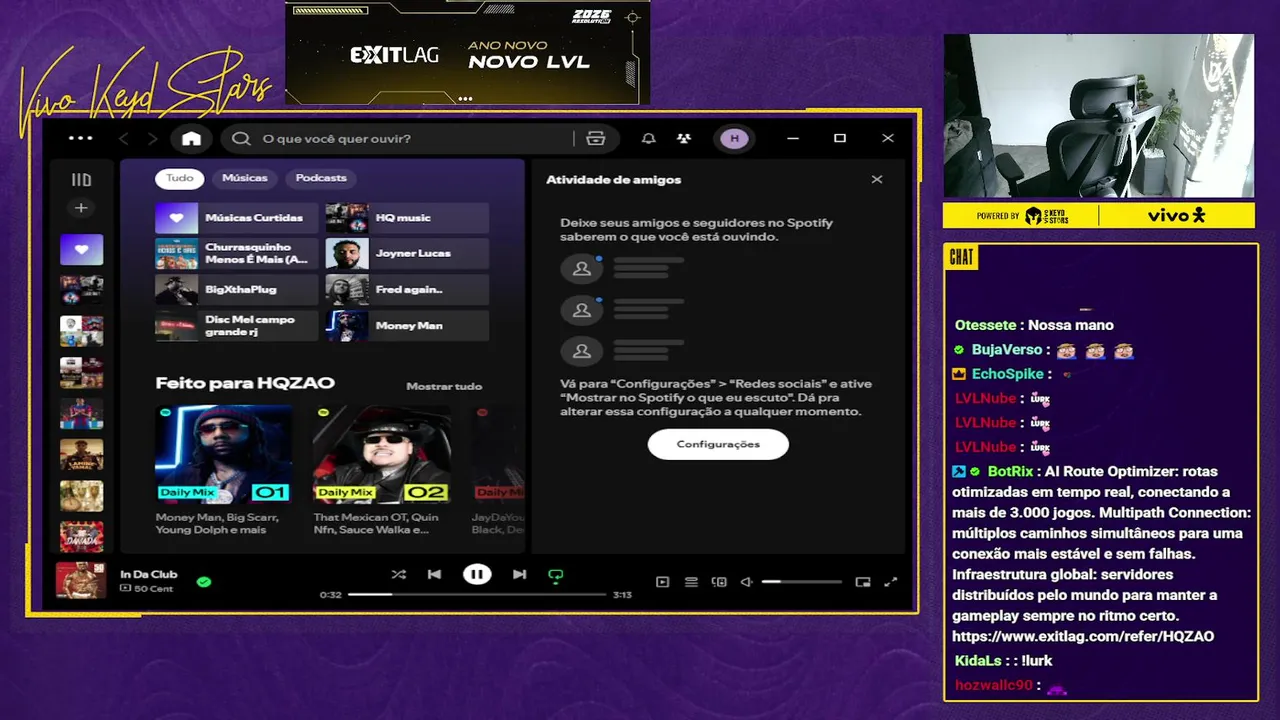Image resolution: width=1280 pixels, height=720 pixels.
Task: Enter full screen with the arrows icon
Action: pos(891,582)
